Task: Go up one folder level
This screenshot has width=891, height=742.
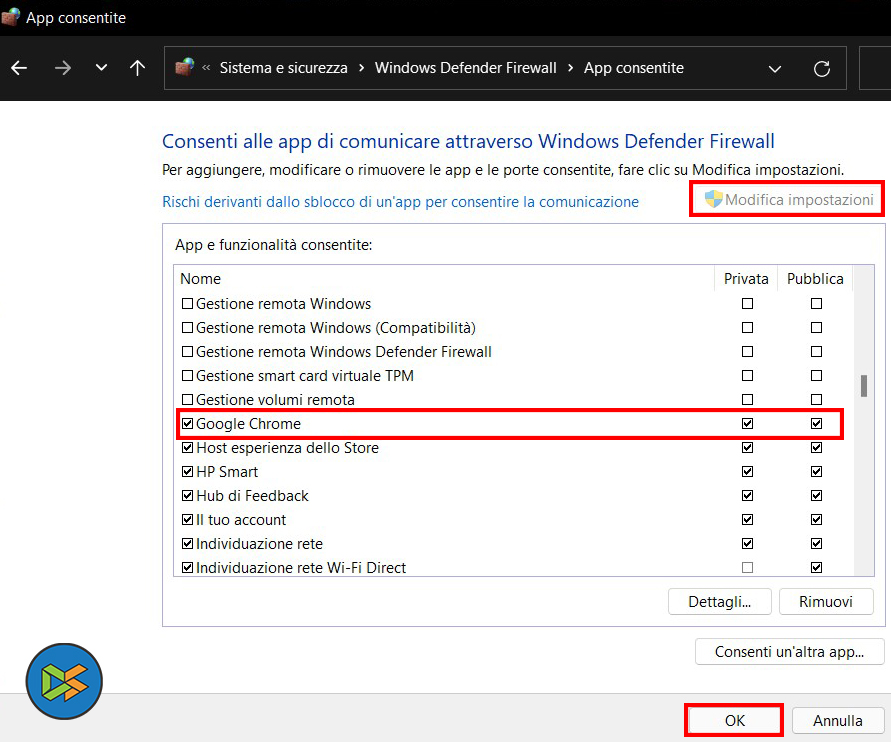Action: pyautogui.click(x=138, y=68)
